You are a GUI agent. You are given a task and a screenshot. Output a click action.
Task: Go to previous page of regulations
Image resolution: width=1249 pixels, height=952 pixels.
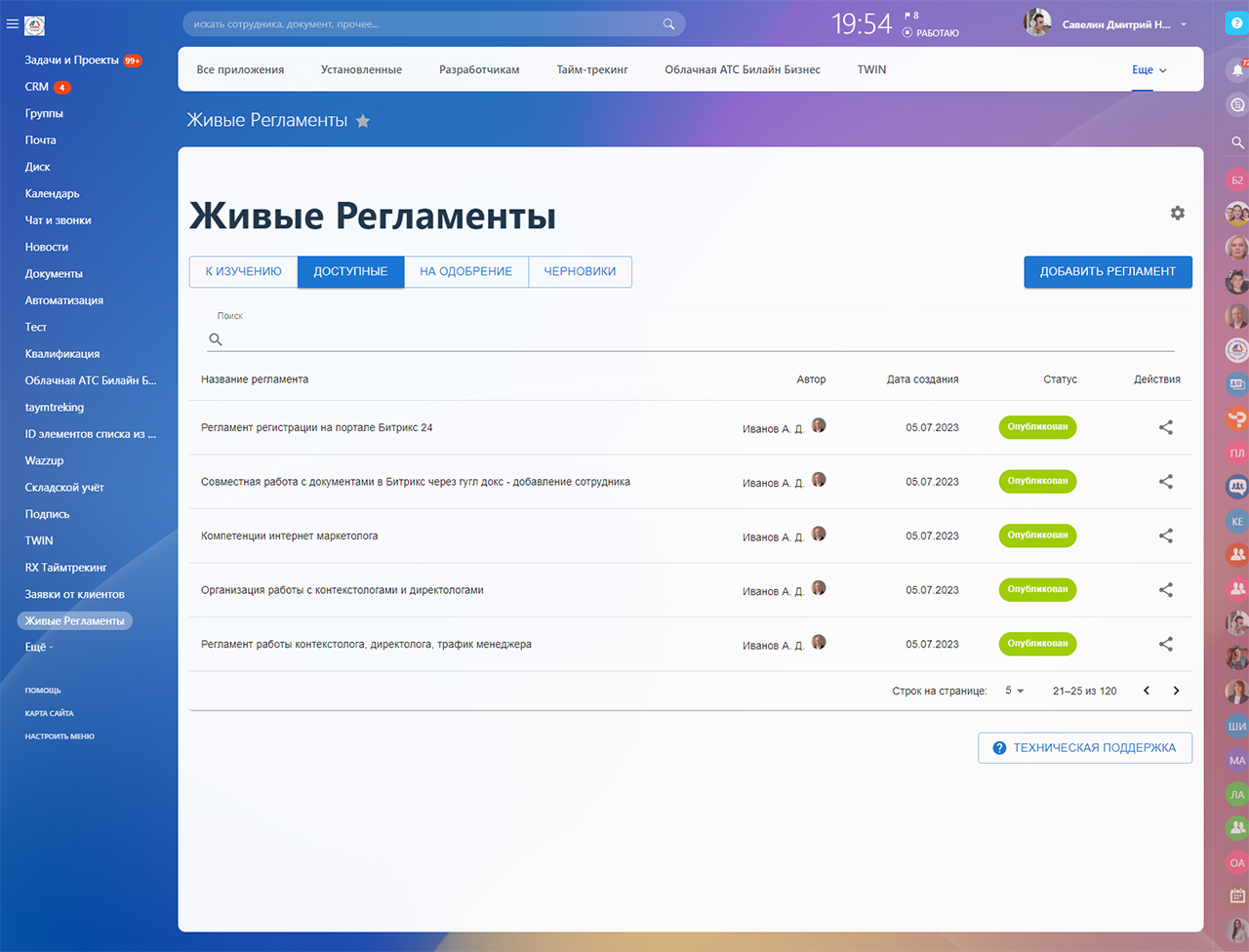(x=1147, y=691)
